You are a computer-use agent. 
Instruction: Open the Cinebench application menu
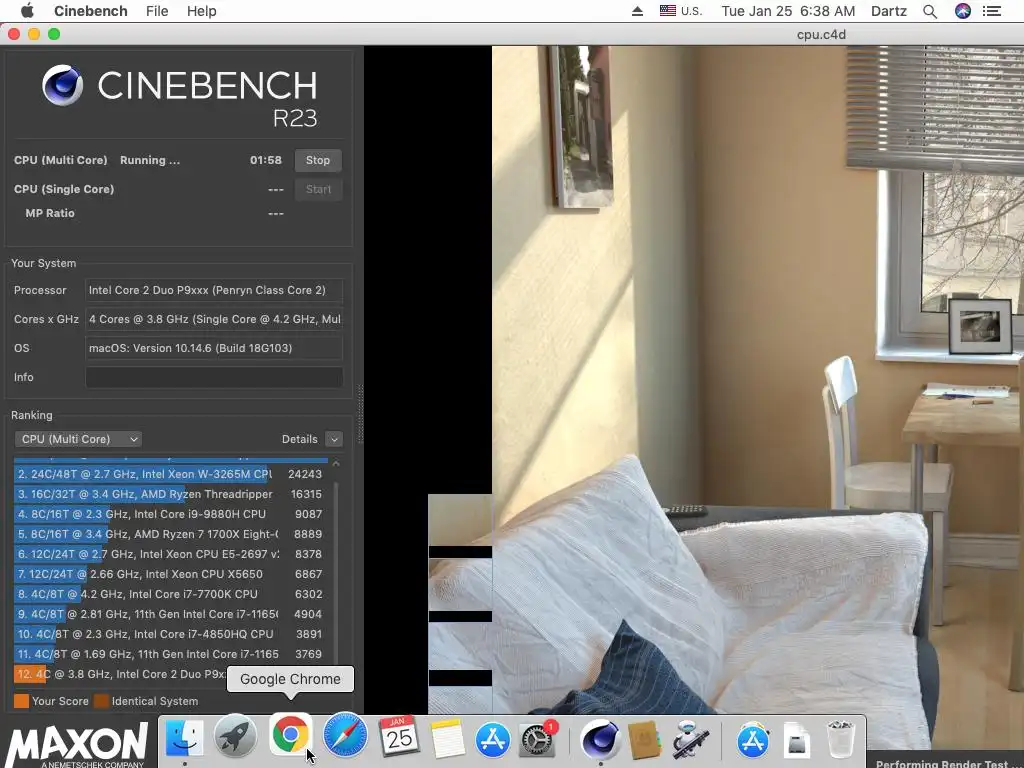(91, 11)
